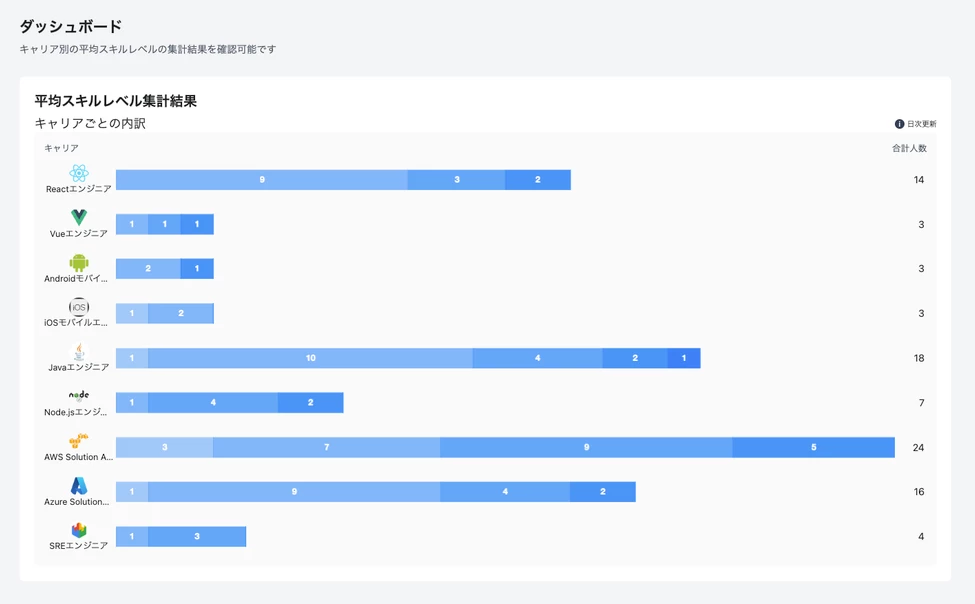Click the Java coffee cup icon

[79, 351]
